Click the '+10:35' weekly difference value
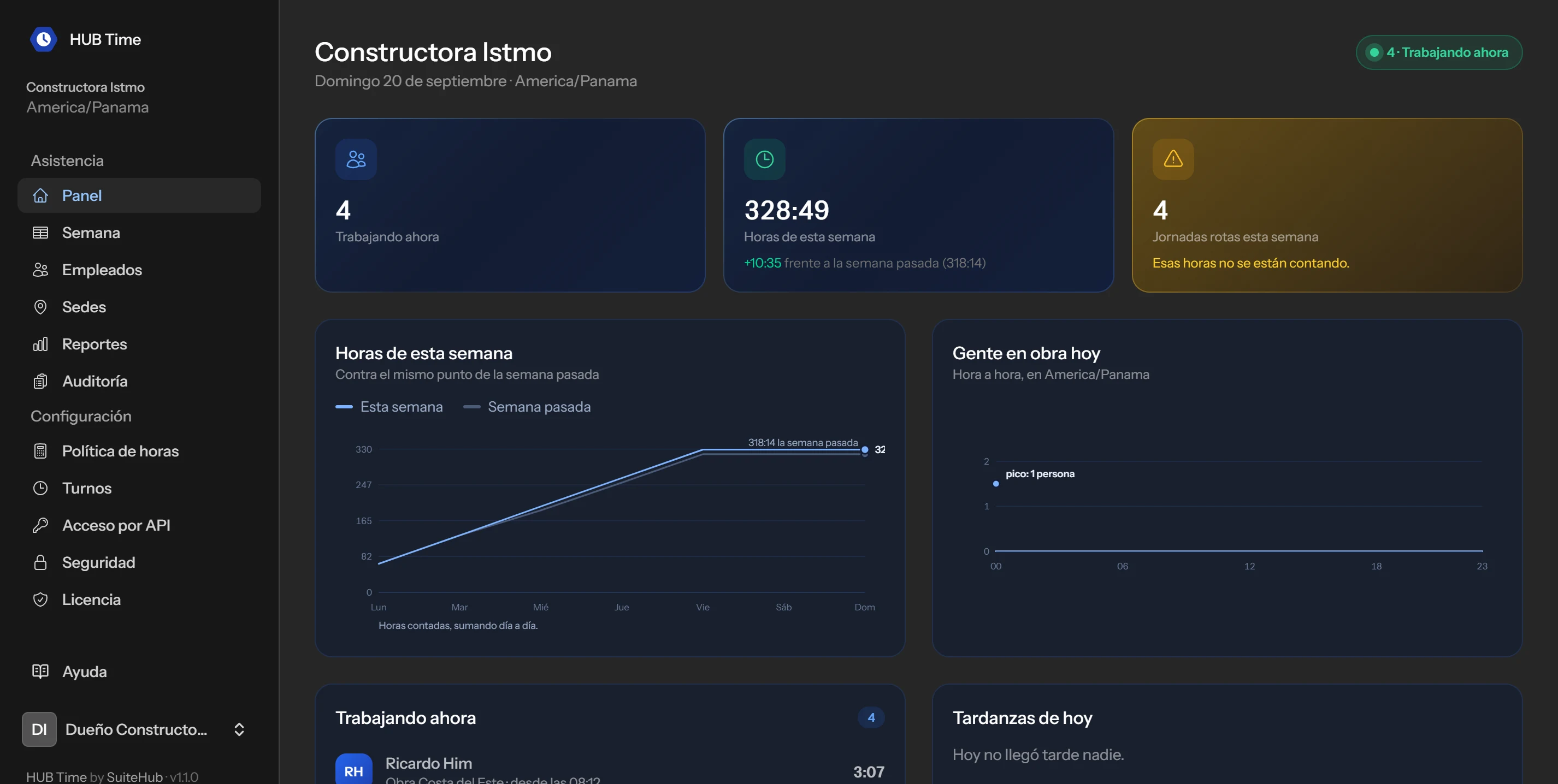1558x784 pixels. pyautogui.click(x=762, y=263)
